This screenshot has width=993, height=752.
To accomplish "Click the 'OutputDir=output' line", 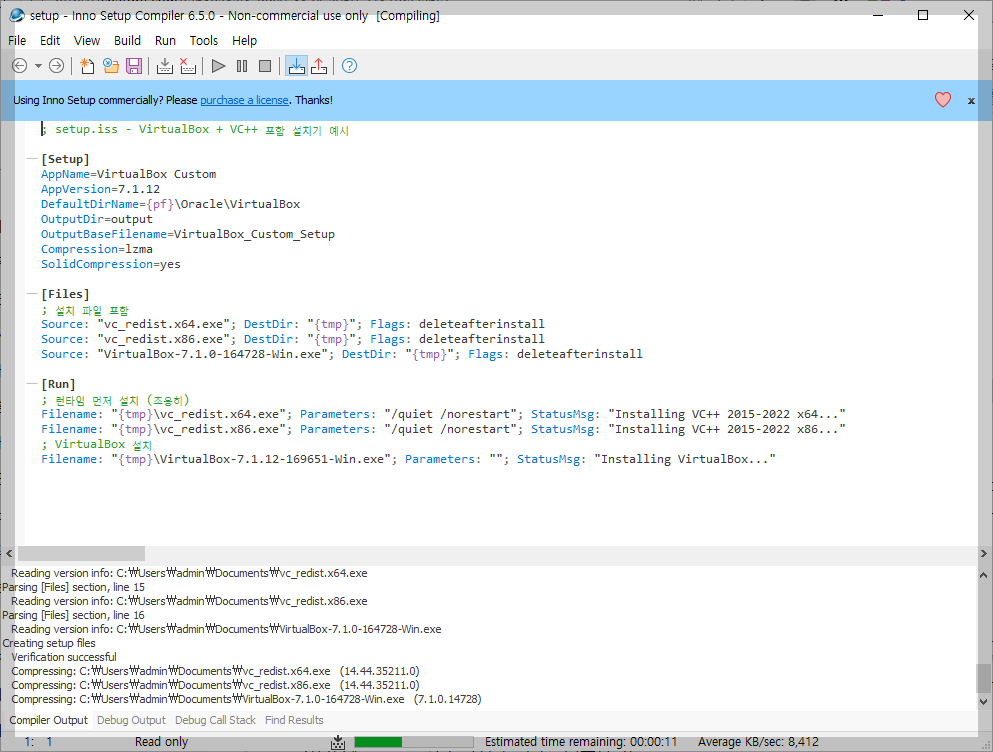I will pos(97,219).
